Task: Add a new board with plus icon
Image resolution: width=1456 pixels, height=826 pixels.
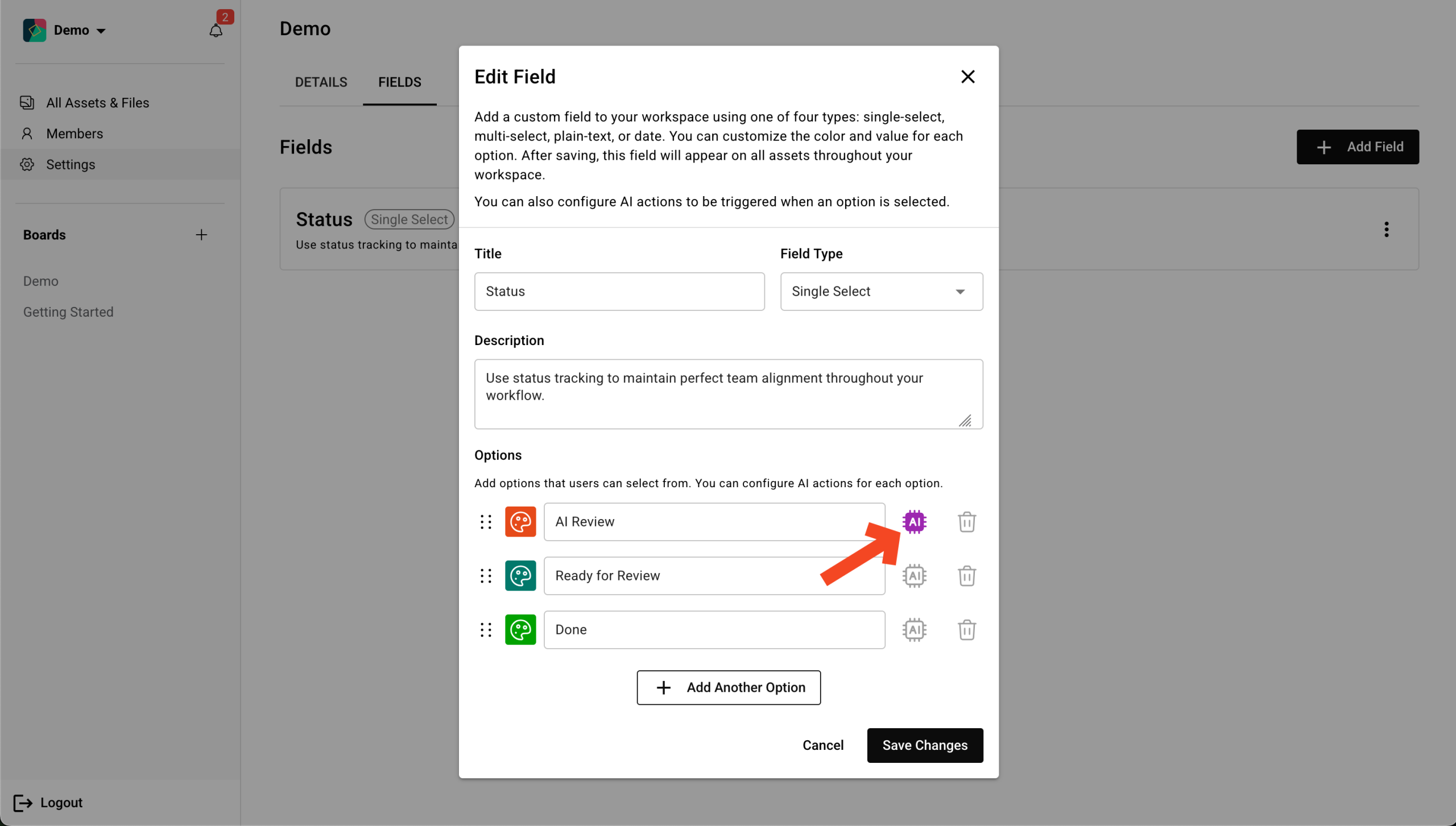Action: pyautogui.click(x=201, y=235)
